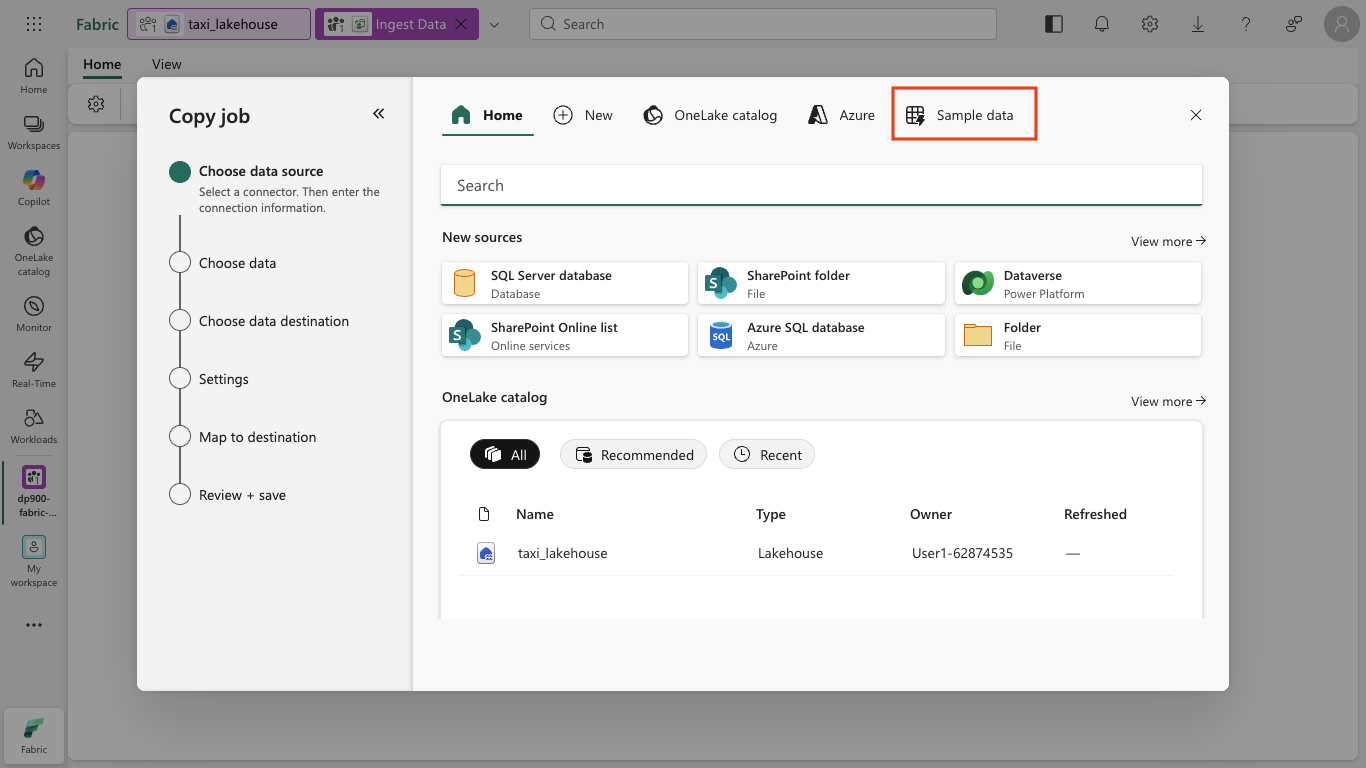Image resolution: width=1366 pixels, height=768 pixels.
Task: Click View more for OneLake catalog
Action: (x=1168, y=401)
